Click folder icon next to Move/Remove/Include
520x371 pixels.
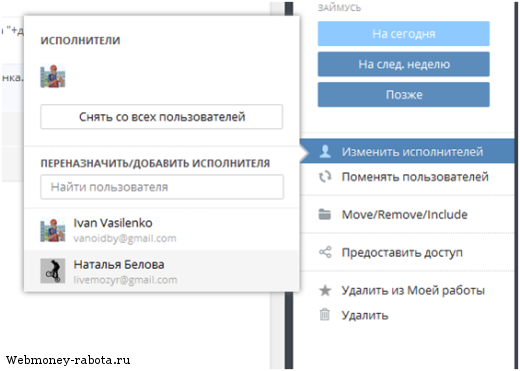(x=325, y=214)
